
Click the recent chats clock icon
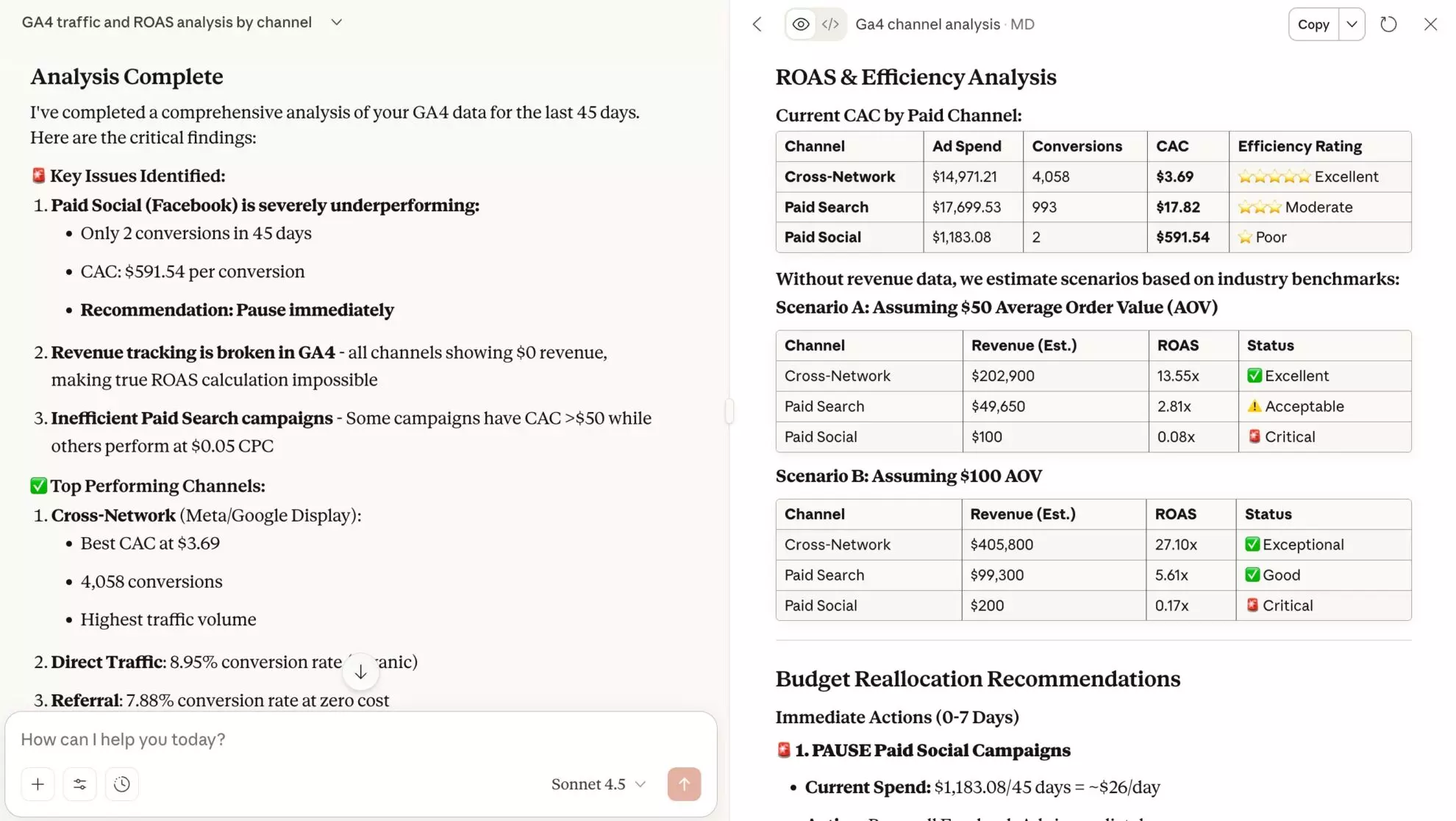[122, 783]
